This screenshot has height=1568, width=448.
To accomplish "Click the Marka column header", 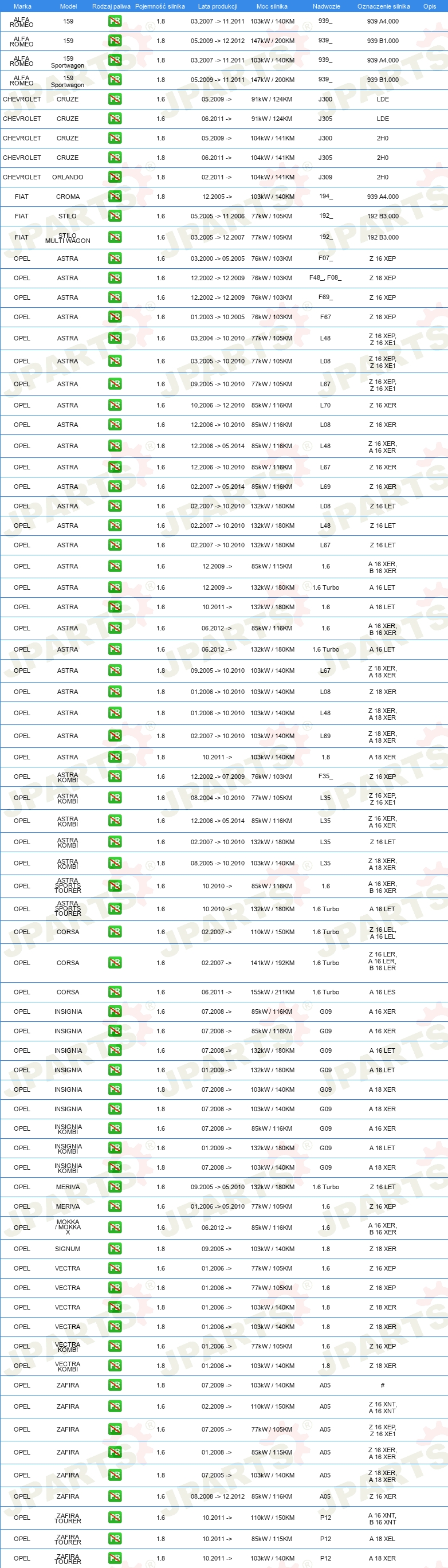I will pos(22,6).
